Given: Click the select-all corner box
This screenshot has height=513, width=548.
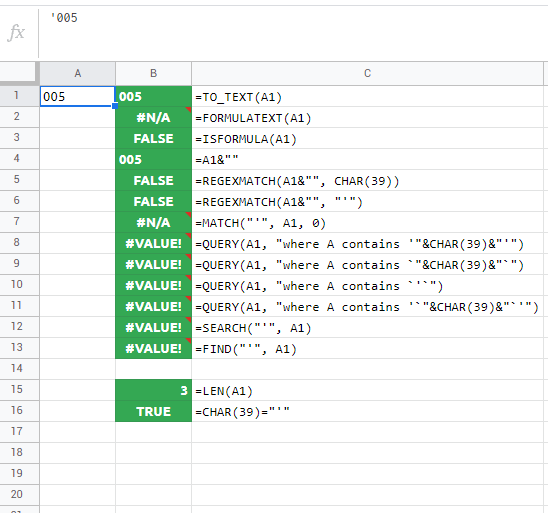Looking at the screenshot, I should click(x=19, y=73).
